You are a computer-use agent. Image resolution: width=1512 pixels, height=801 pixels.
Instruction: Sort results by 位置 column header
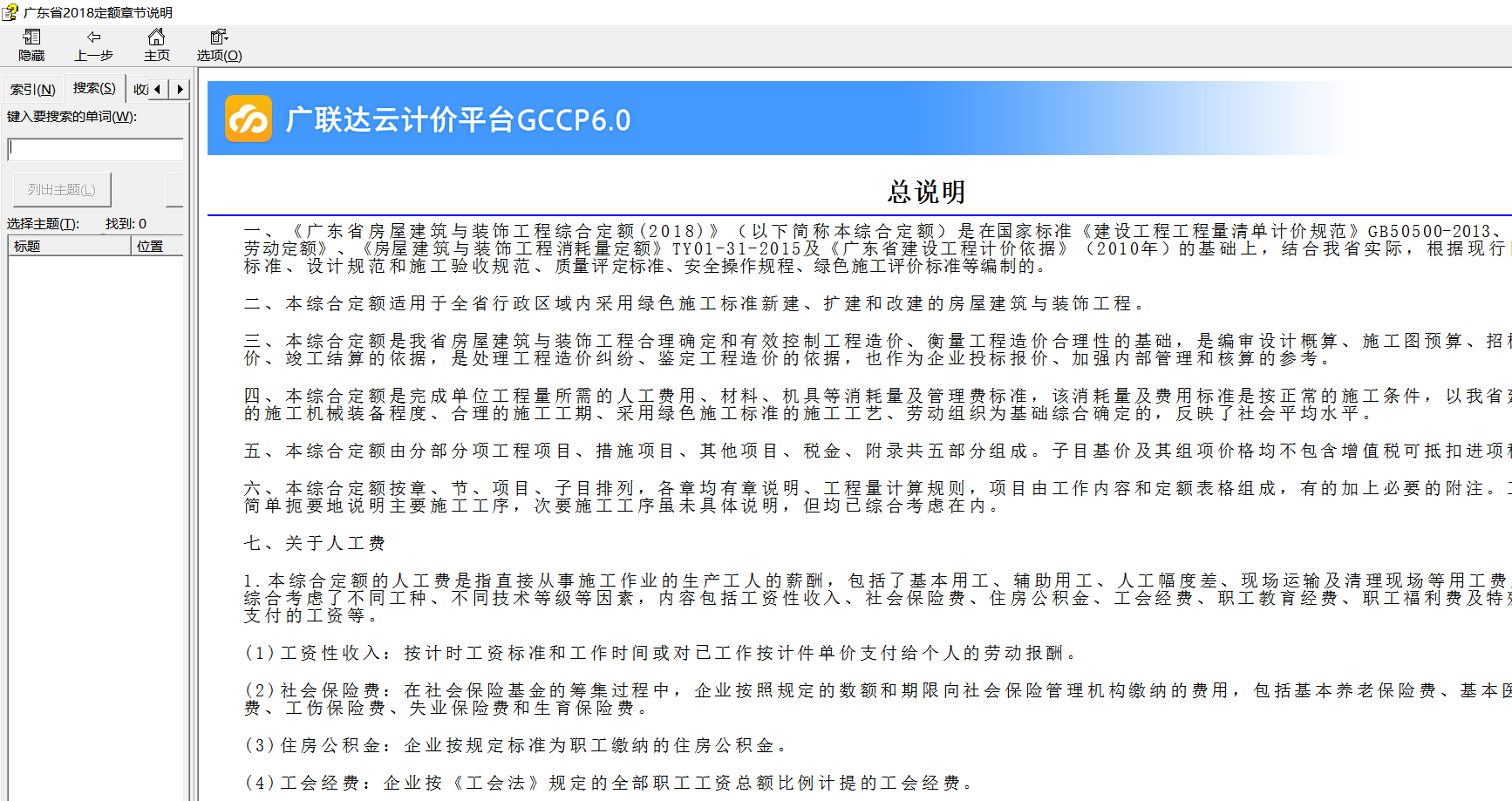coord(157,247)
